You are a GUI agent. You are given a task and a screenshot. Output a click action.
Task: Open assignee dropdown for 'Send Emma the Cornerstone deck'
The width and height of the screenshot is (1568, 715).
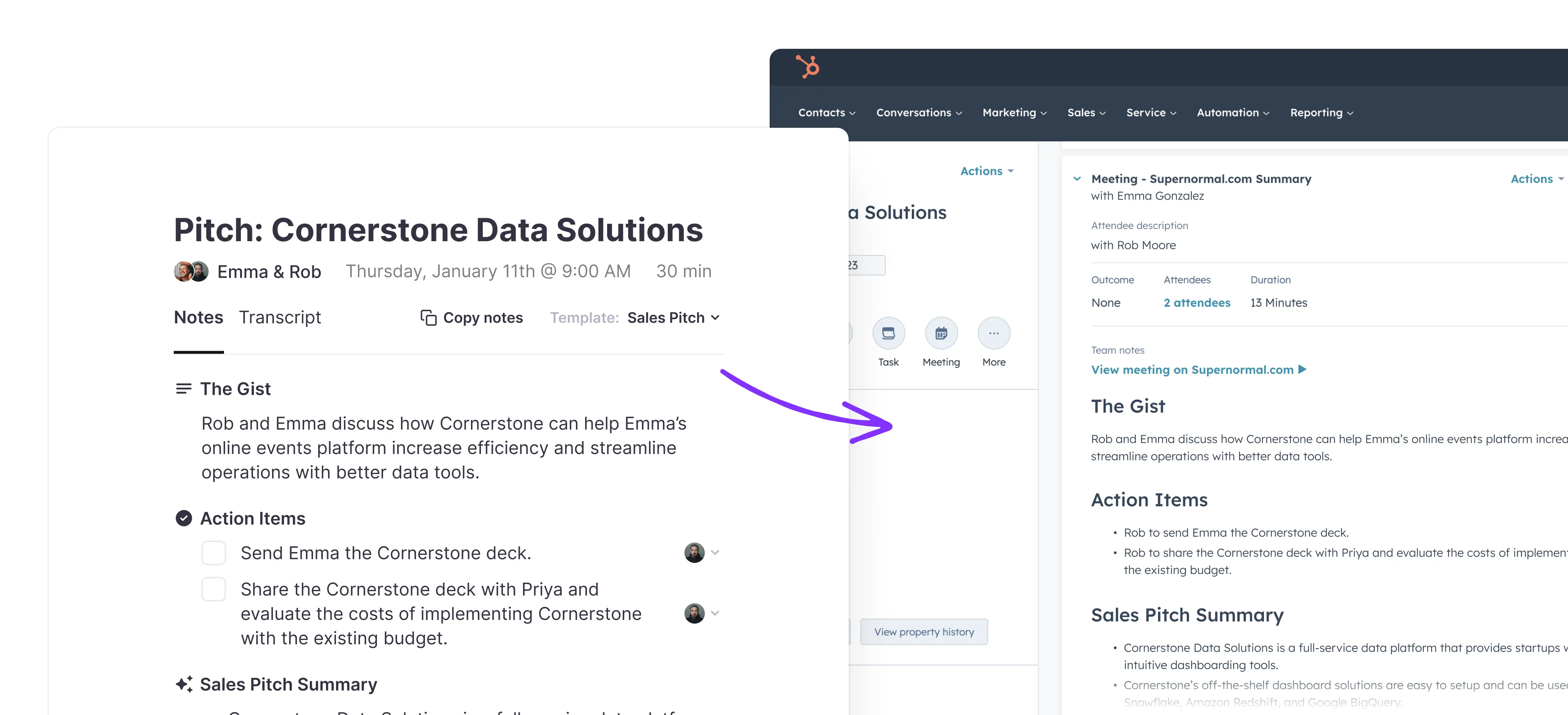[x=715, y=552]
